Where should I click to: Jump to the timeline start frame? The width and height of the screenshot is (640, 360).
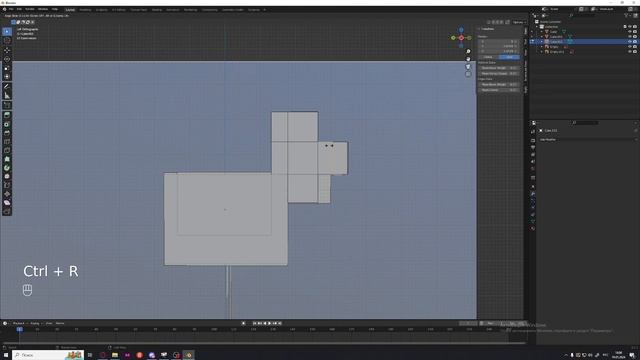point(255,323)
